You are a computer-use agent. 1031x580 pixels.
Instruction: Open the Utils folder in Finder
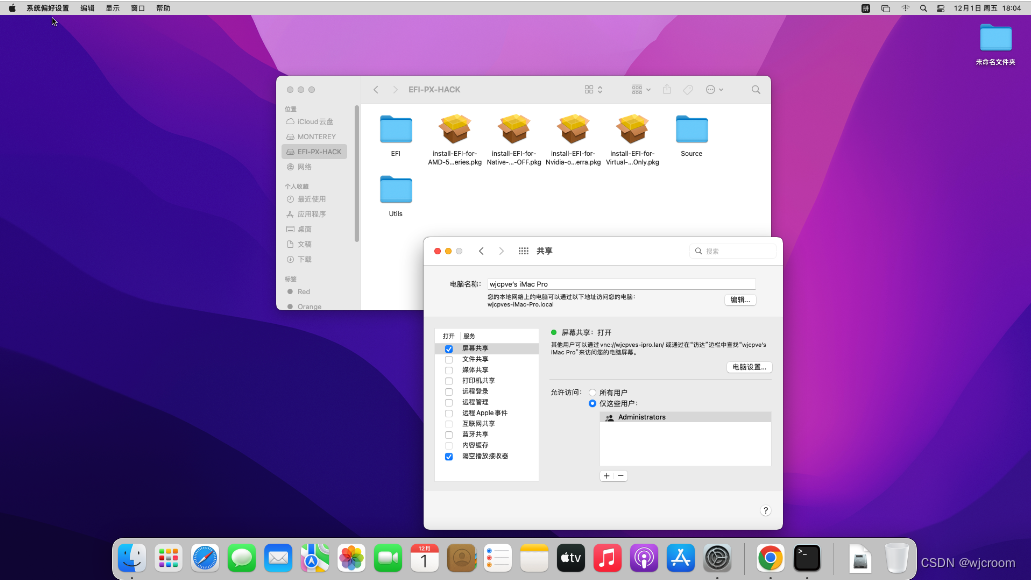396,190
